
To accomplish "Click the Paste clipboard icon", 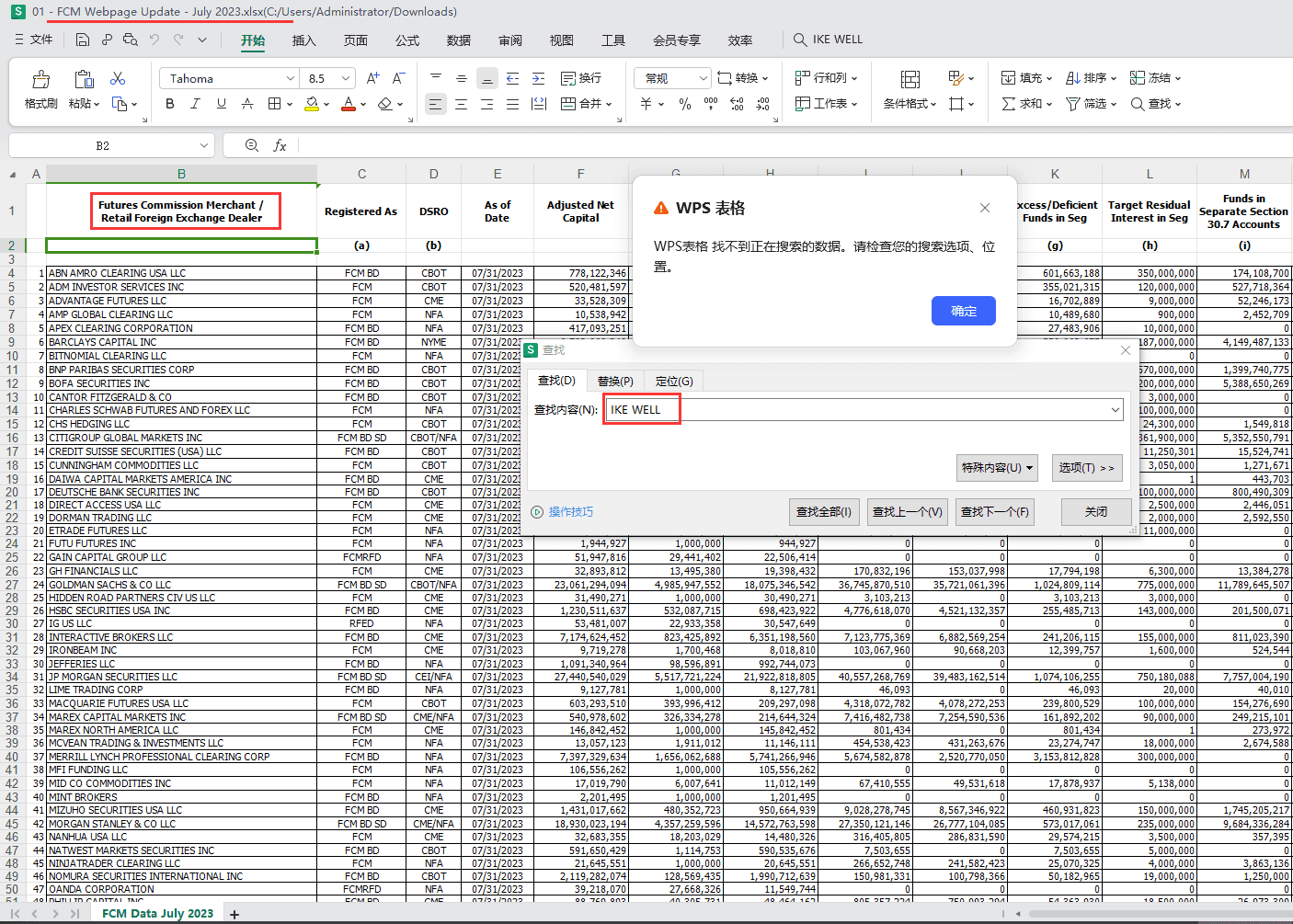I will click(85, 79).
